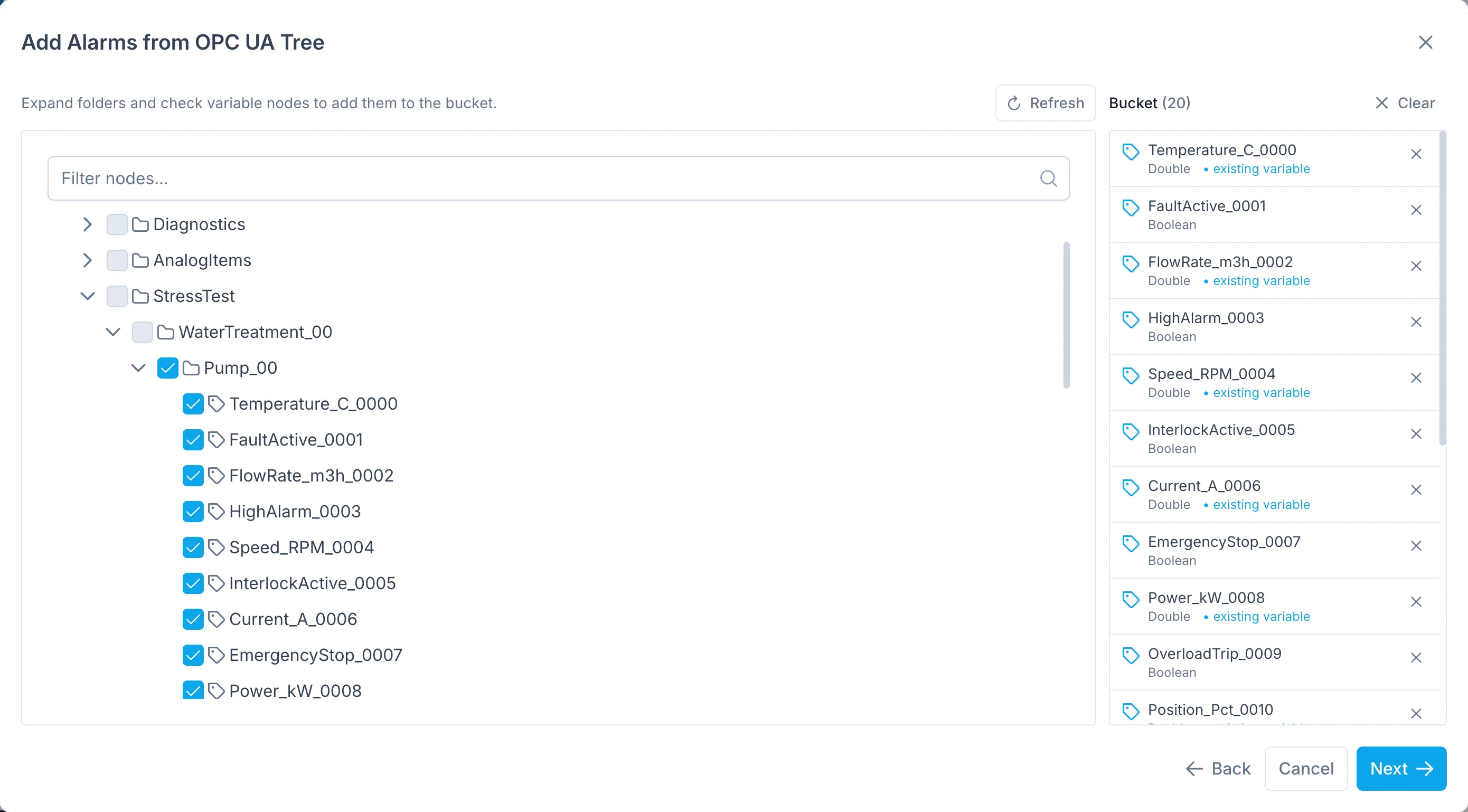Uncheck the FlowRate_m3h_0002 node checkbox
The height and width of the screenshot is (812, 1468).
(x=193, y=476)
